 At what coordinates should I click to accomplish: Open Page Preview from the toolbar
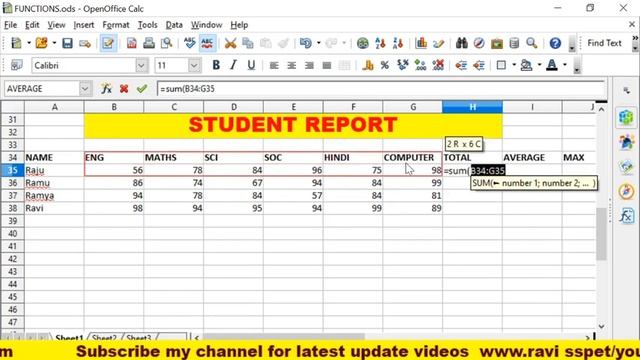167,43
